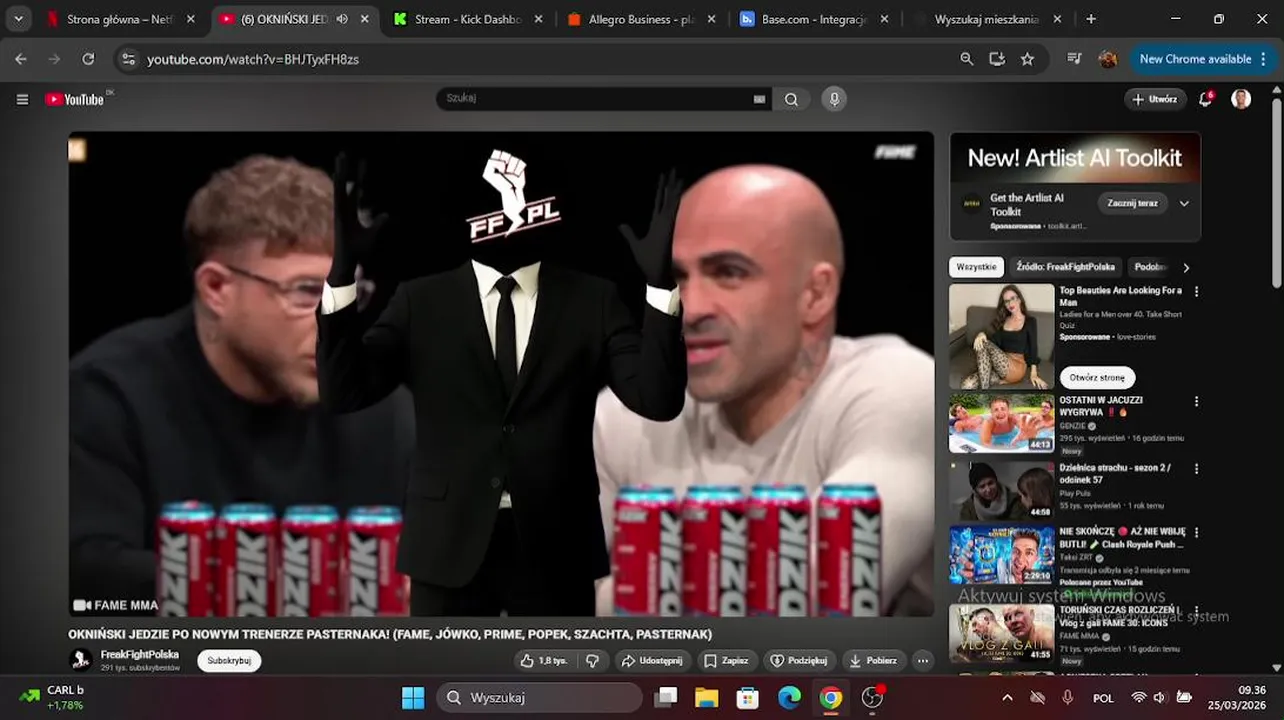Show hidden system tray icons
1284x720 pixels.
tap(1007, 697)
